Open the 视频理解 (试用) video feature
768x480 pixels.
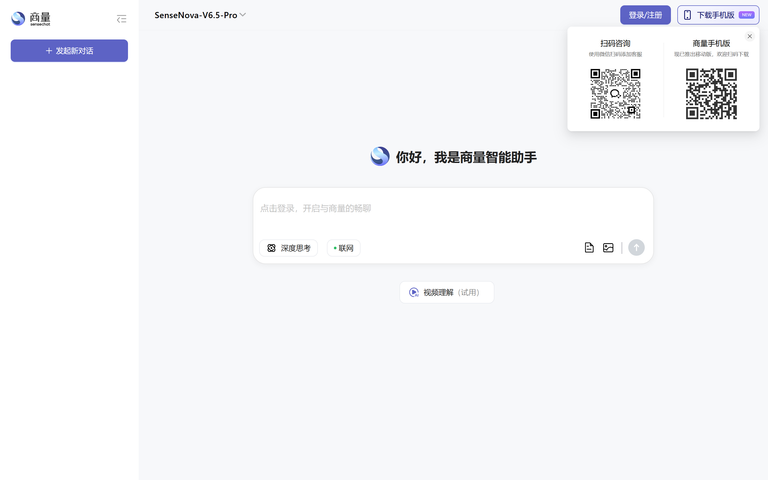(x=447, y=292)
